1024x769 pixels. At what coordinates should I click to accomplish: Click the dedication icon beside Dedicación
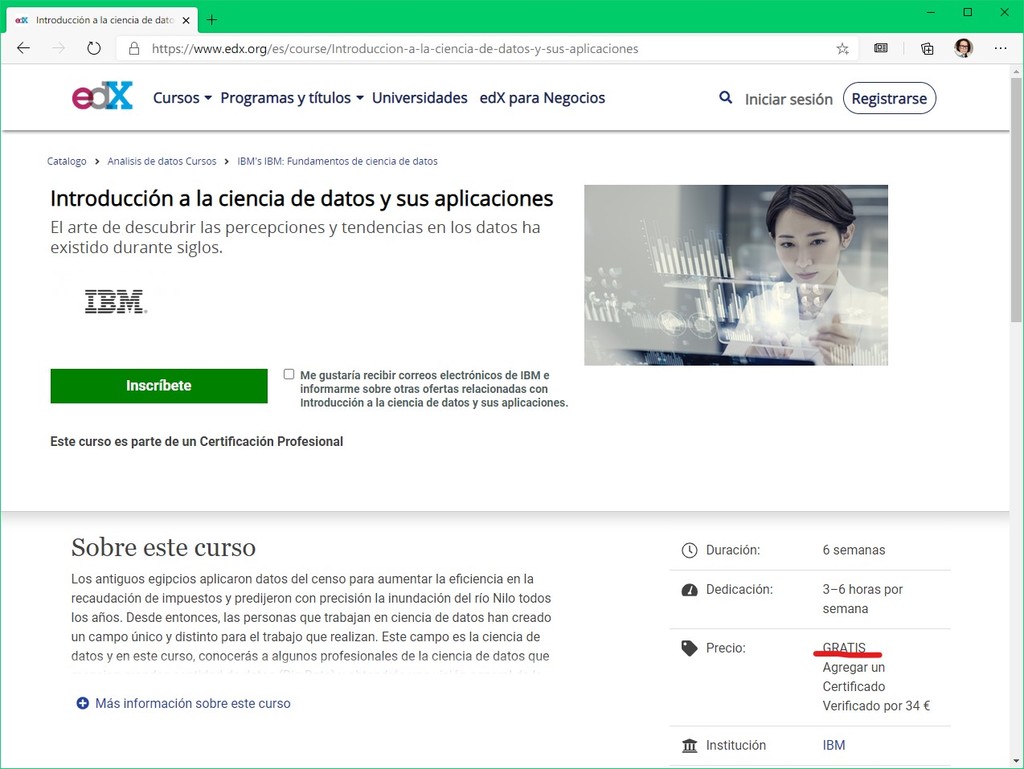[x=689, y=589]
